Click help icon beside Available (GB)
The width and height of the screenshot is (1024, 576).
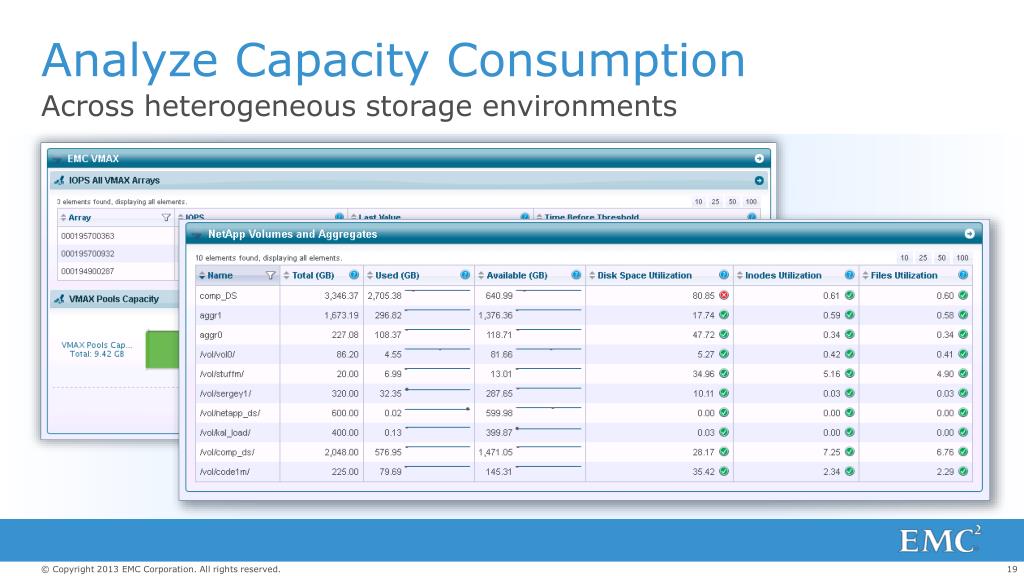click(576, 276)
